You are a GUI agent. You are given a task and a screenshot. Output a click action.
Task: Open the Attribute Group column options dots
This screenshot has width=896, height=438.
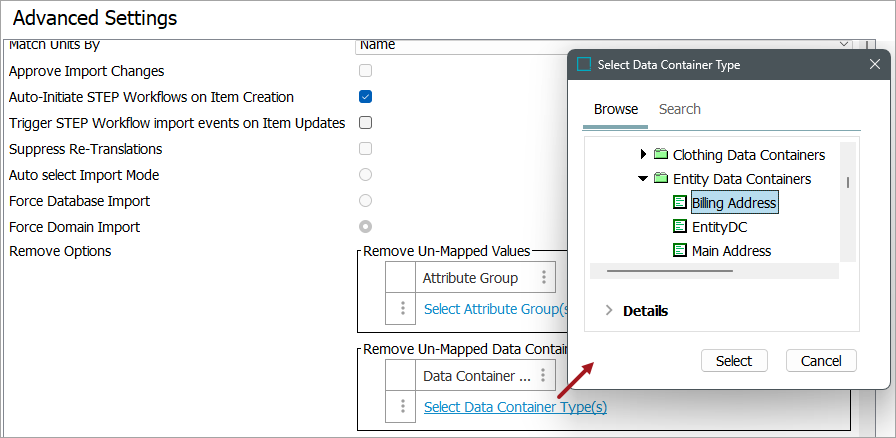pyautogui.click(x=544, y=278)
